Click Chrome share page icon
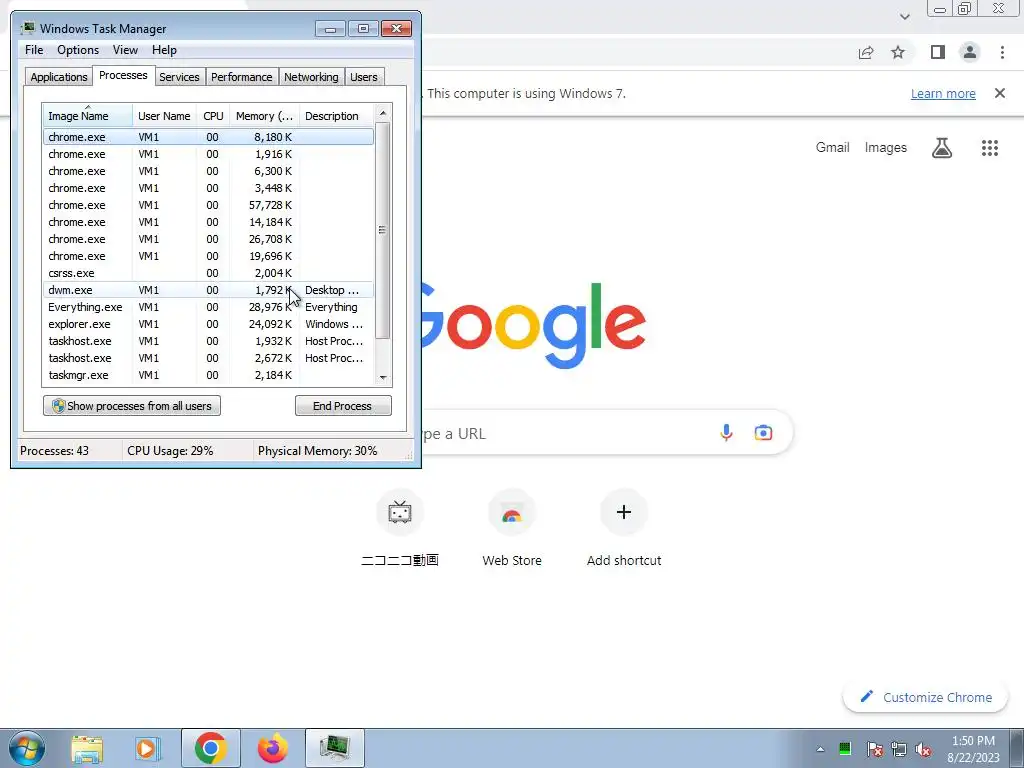Screen dimensions: 1024x768 click(x=866, y=53)
